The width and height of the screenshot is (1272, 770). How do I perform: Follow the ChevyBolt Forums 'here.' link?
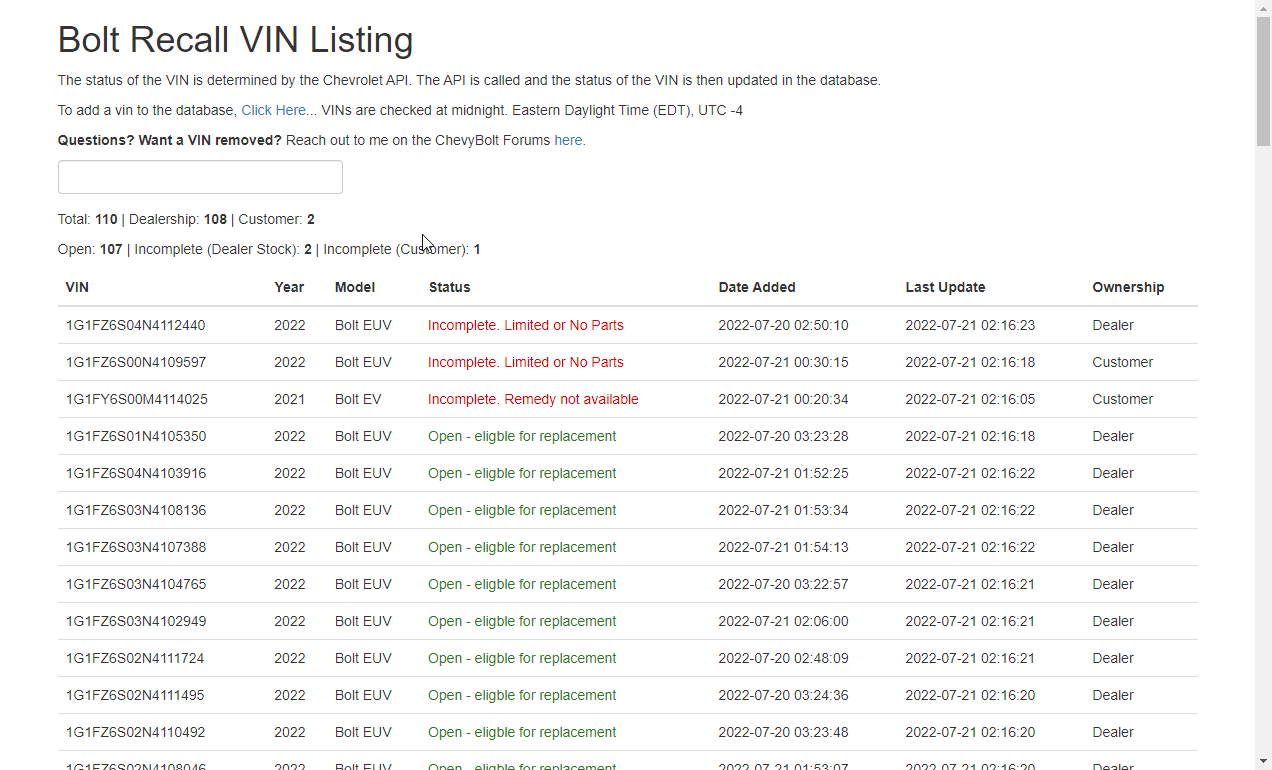click(570, 140)
